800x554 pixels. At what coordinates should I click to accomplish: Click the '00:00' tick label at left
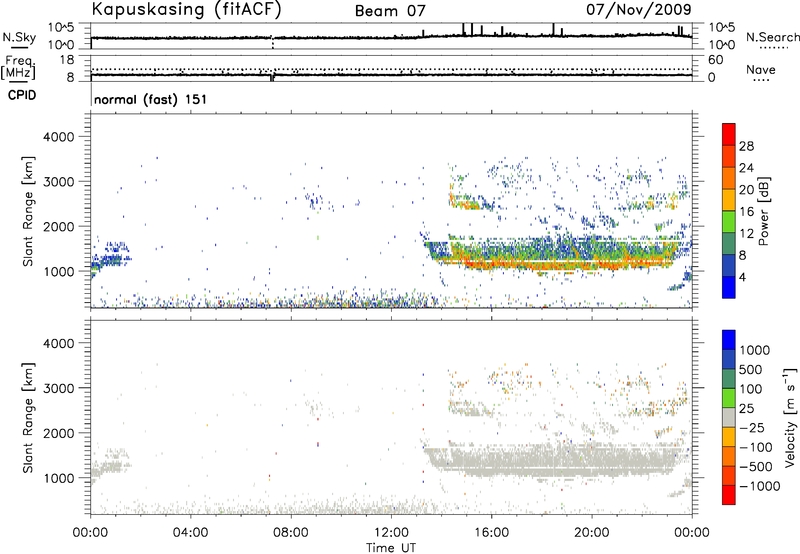coord(90,533)
